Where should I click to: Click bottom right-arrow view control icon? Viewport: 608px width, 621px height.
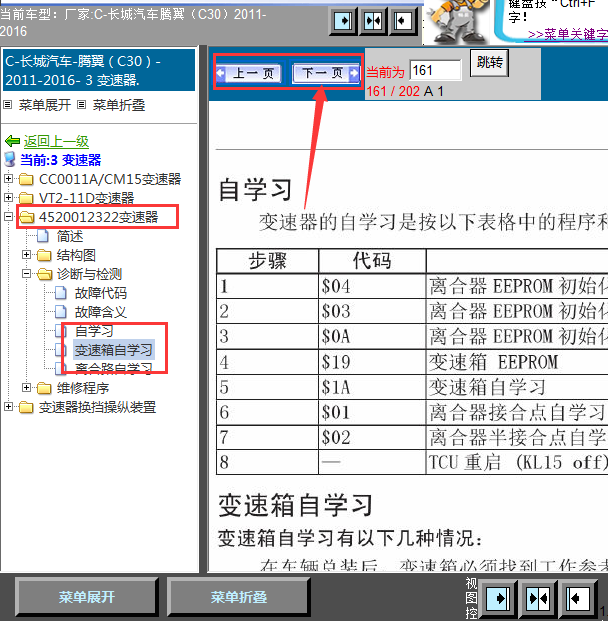coord(498,598)
